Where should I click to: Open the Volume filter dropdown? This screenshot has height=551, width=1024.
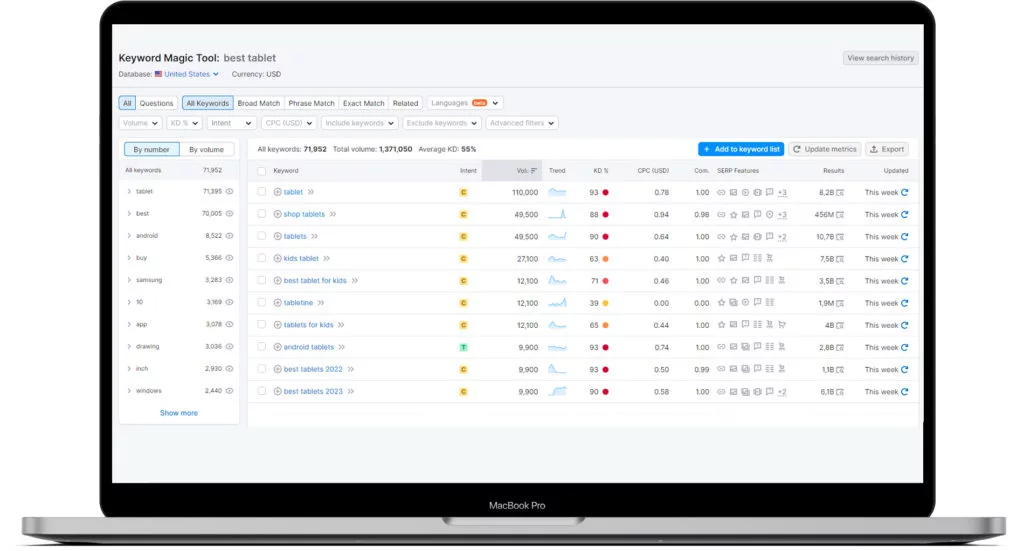pos(140,123)
